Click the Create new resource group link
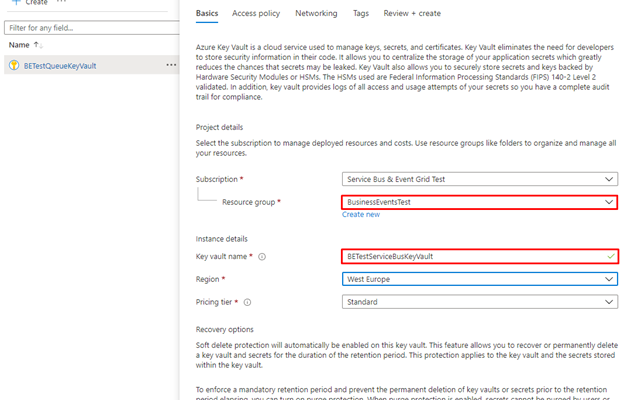This screenshot has width=624, height=400. [x=361, y=215]
